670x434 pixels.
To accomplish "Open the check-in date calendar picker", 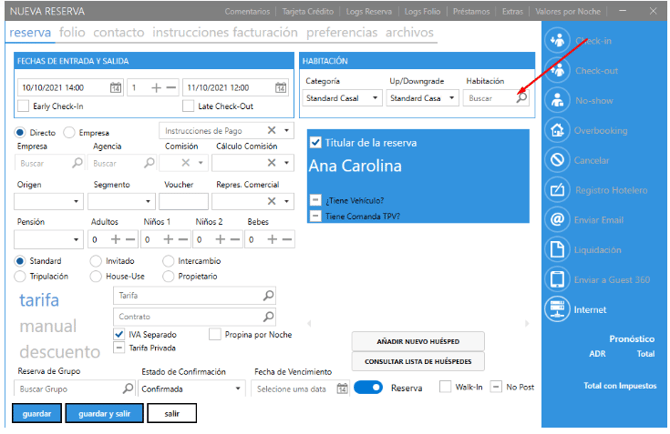I will (116, 88).
